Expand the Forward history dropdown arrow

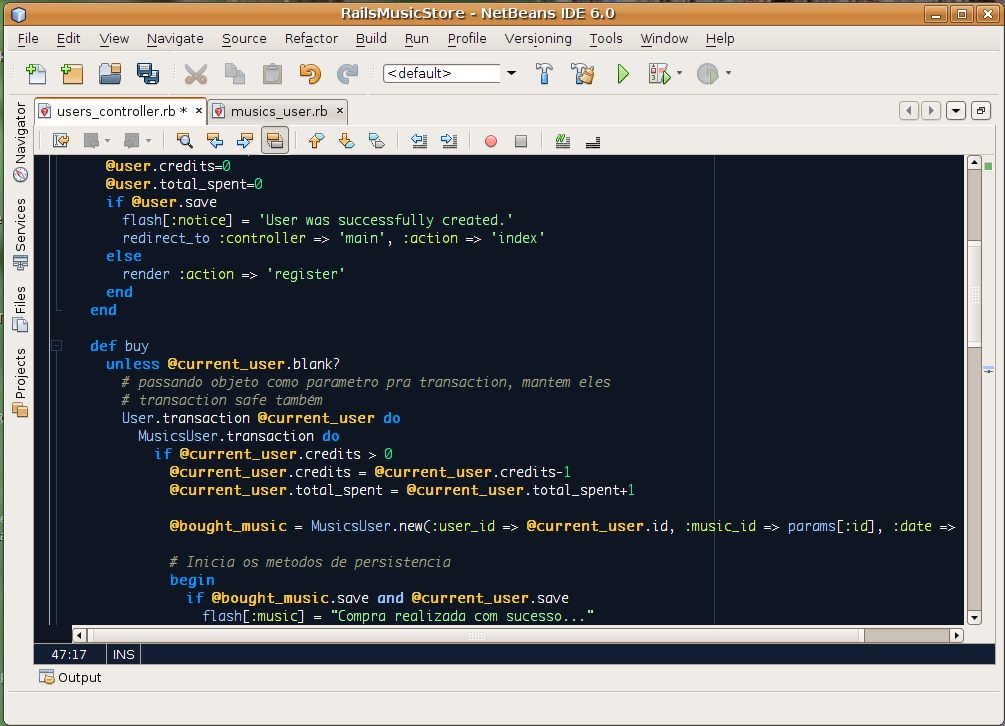(x=148, y=141)
